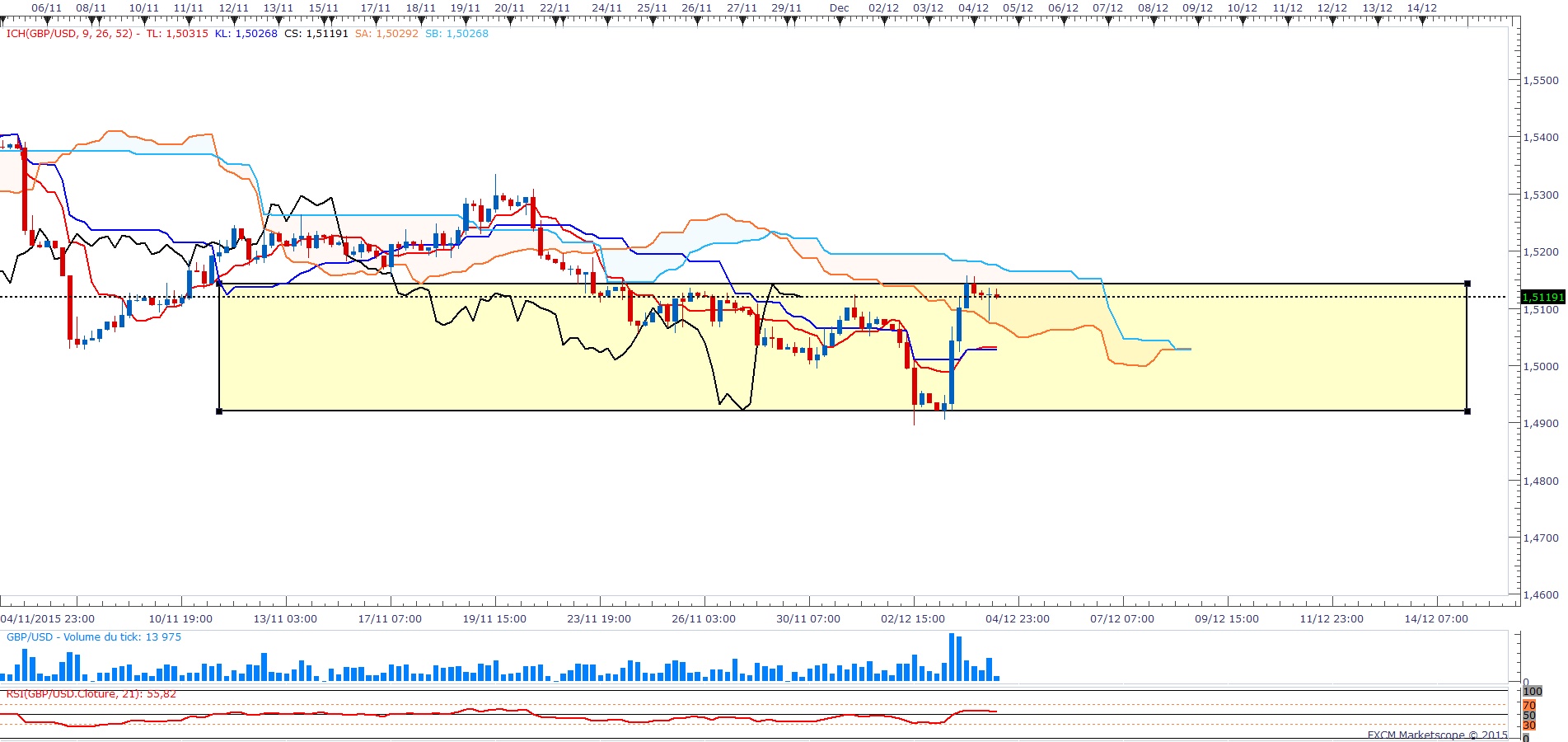Click the current price tag 1,51191 on axis
Viewport: 1568px width, 742px height.
(1542, 297)
